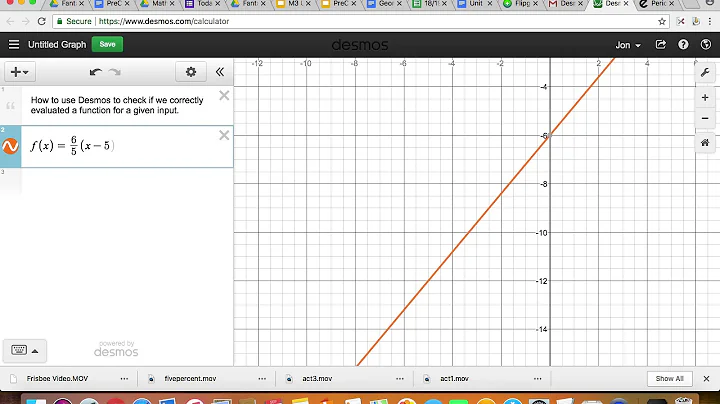Screen dimensions: 720x404
Task: Open options for Frisbee Video.MOV download
Action: tap(124, 379)
